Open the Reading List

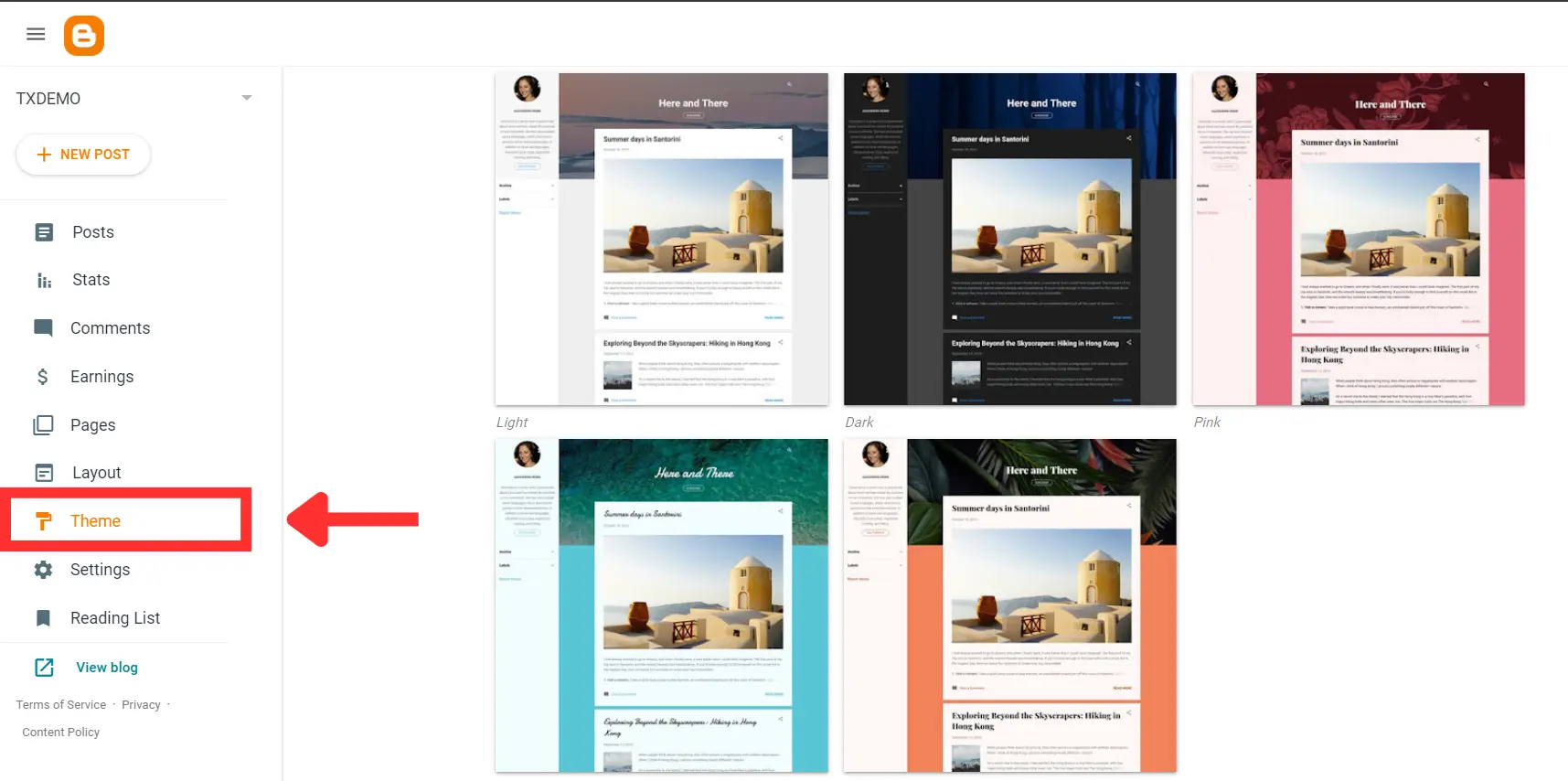[x=115, y=618]
